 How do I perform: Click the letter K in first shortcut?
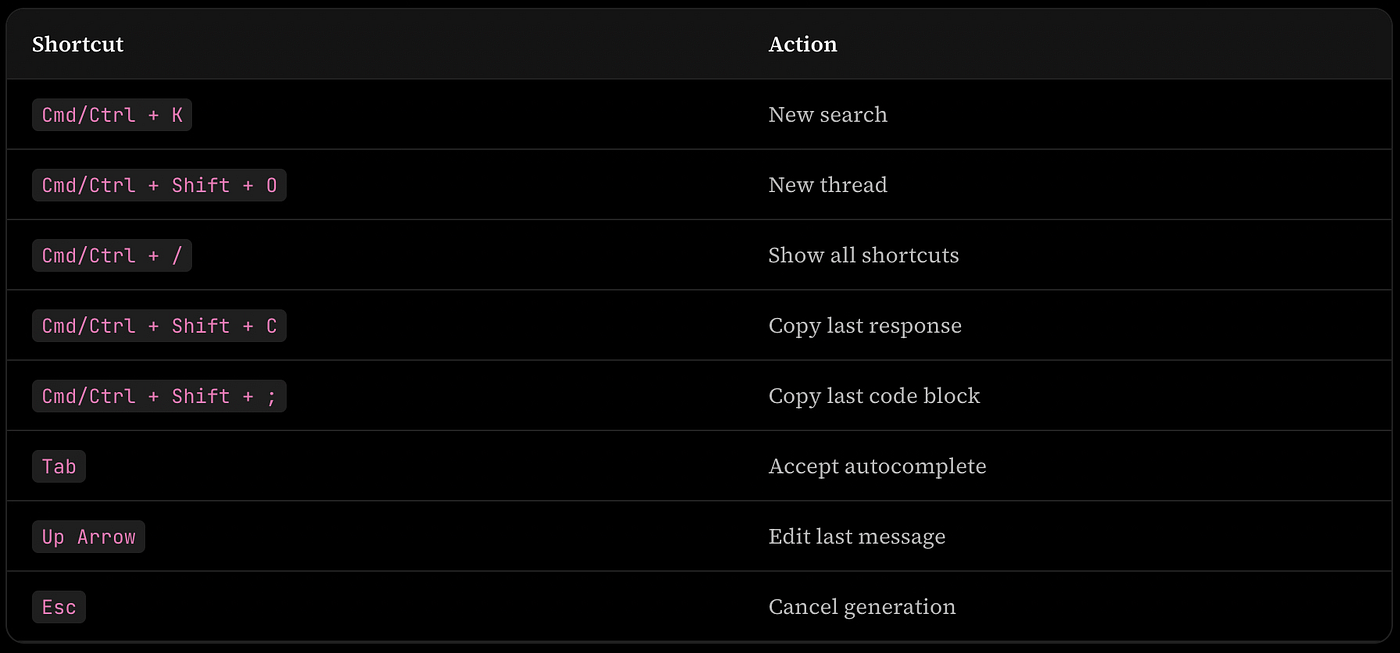[x=177, y=115]
